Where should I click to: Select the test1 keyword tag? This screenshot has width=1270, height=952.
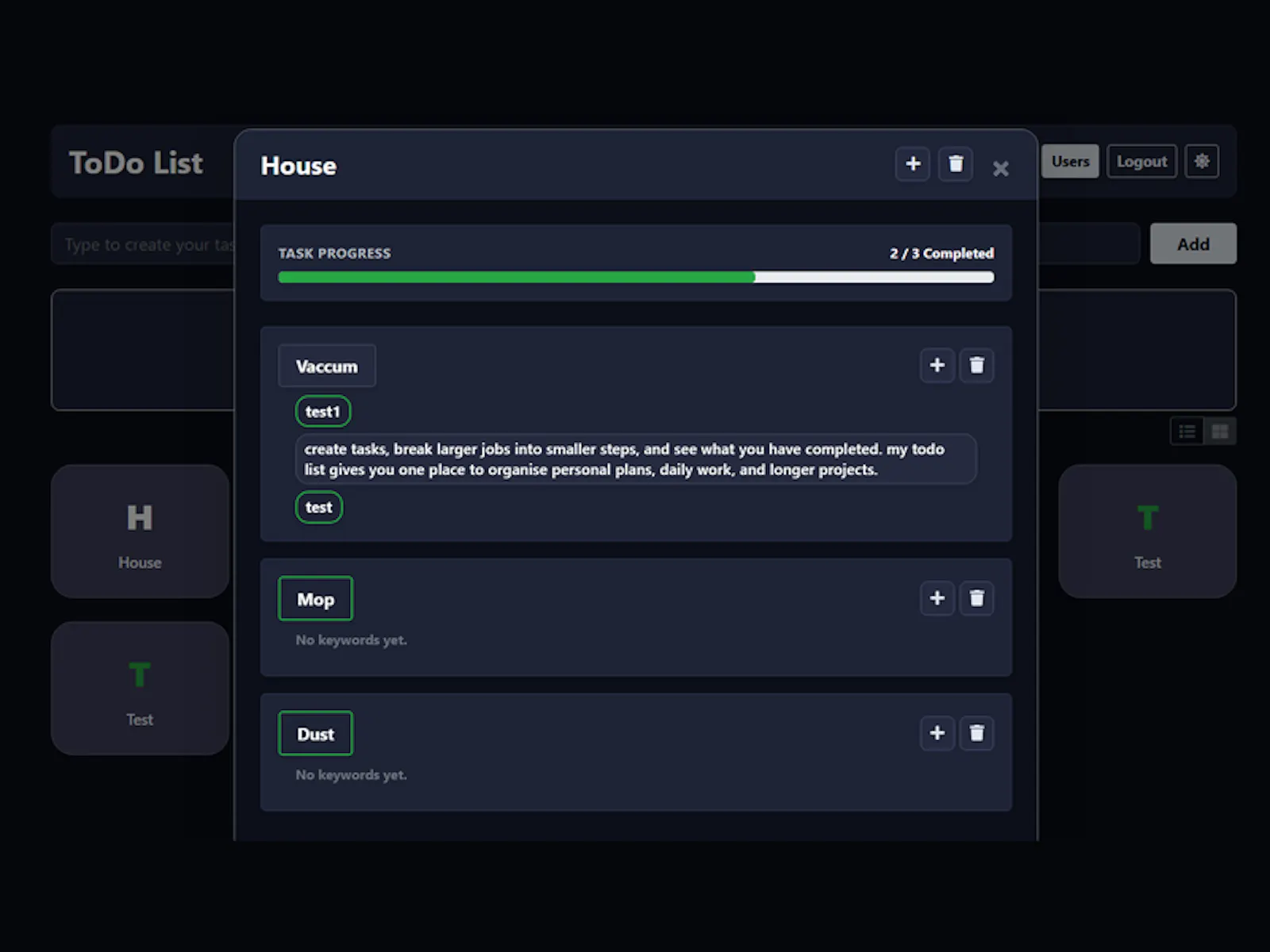[323, 412]
